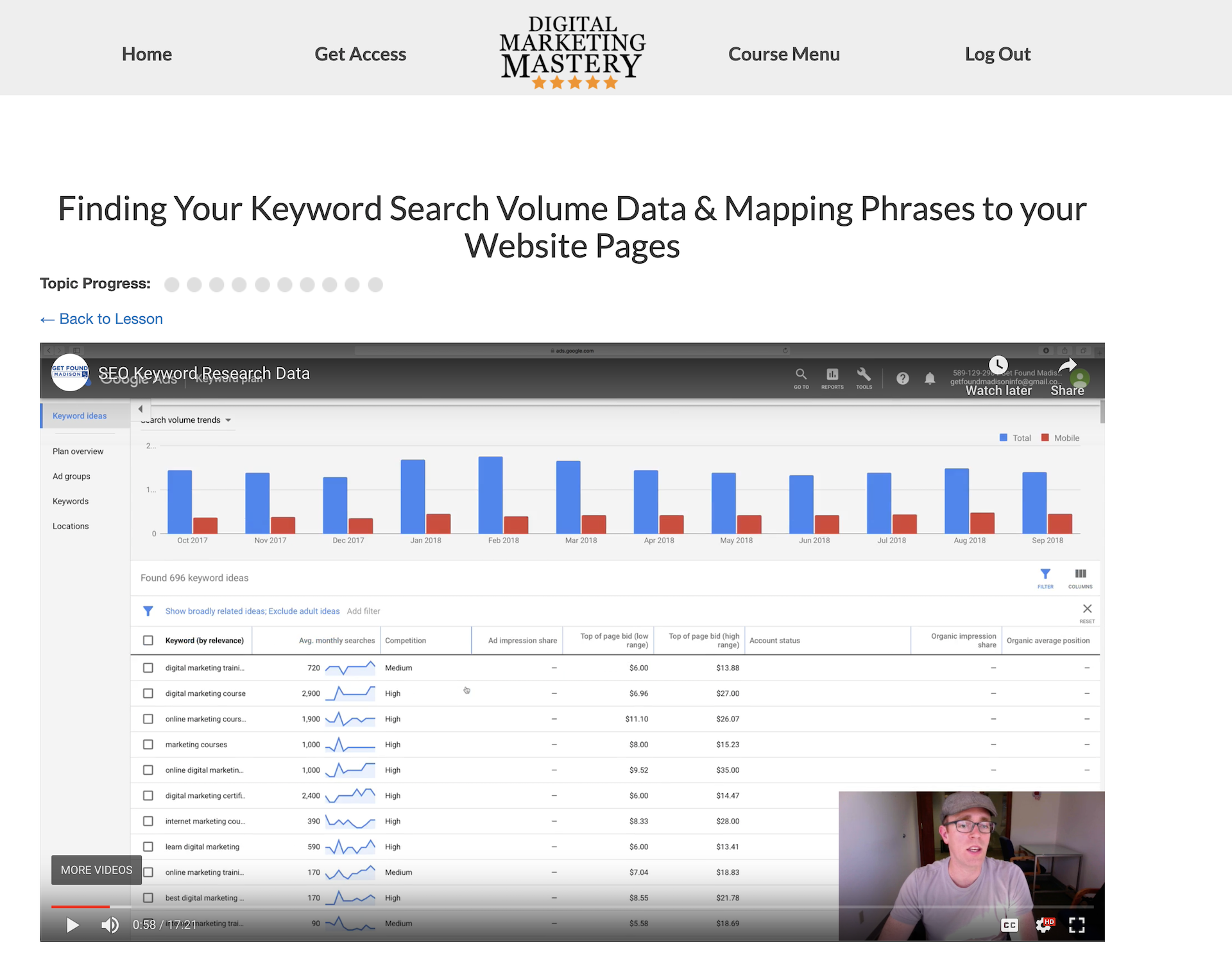This screenshot has height=955, width=1232.
Task: Open video quality settings gear
Action: pos(1044,925)
